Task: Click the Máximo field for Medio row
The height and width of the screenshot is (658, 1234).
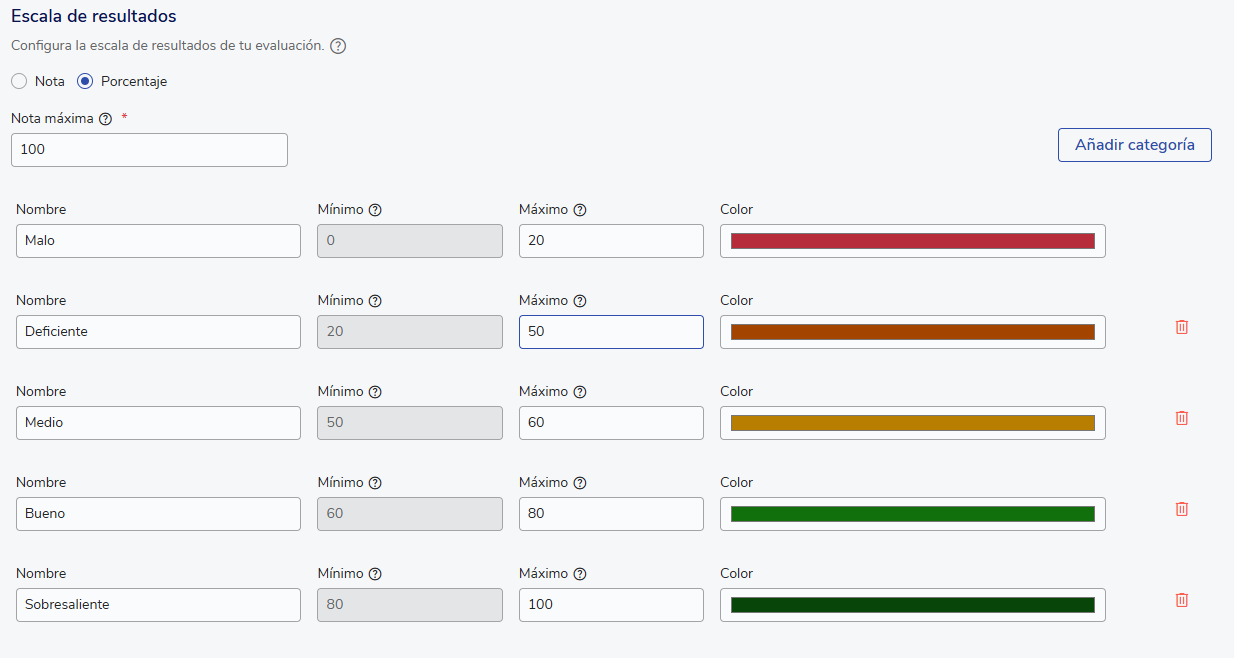Action: (611, 423)
